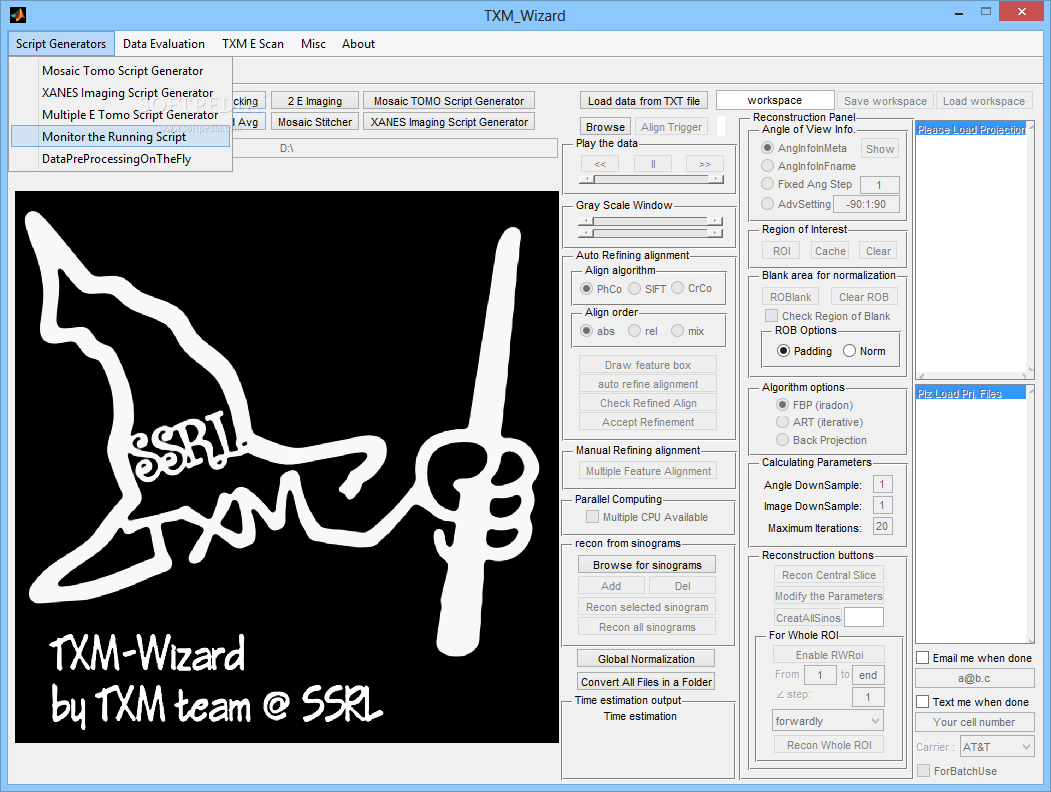Viewport: 1051px width, 792px height.
Task: Click the workspace name field
Action: (775, 100)
